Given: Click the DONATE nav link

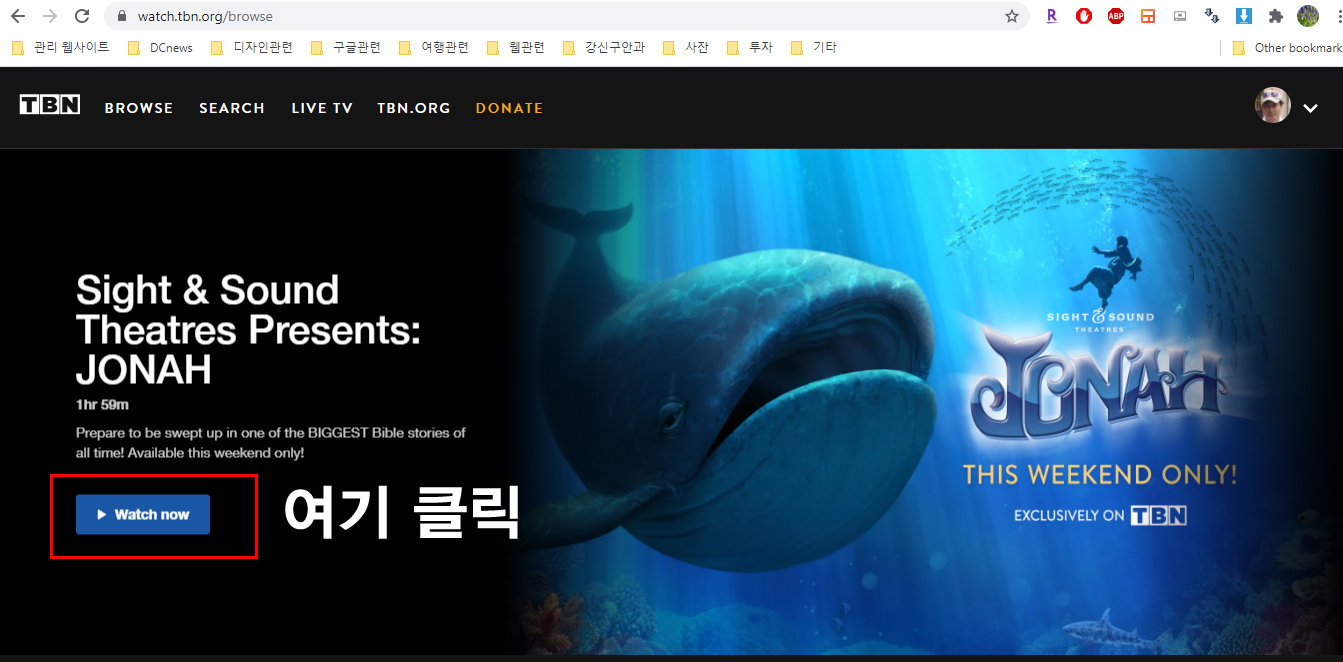Looking at the screenshot, I should point(509,108).
